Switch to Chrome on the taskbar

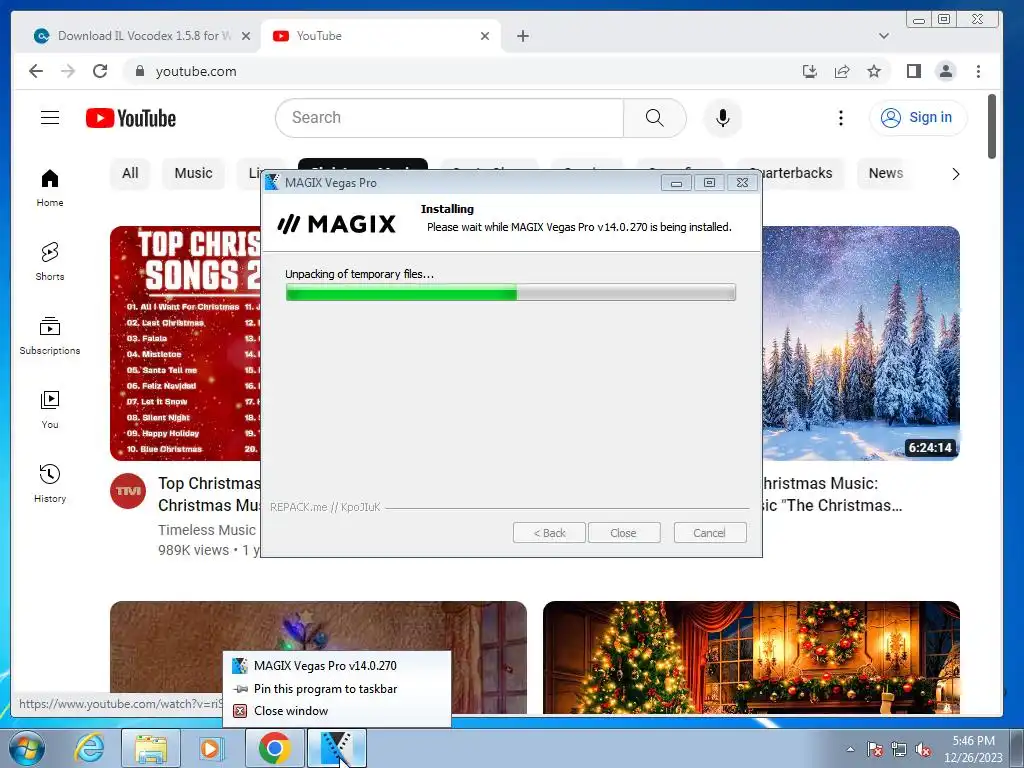[x=275, y=748]
